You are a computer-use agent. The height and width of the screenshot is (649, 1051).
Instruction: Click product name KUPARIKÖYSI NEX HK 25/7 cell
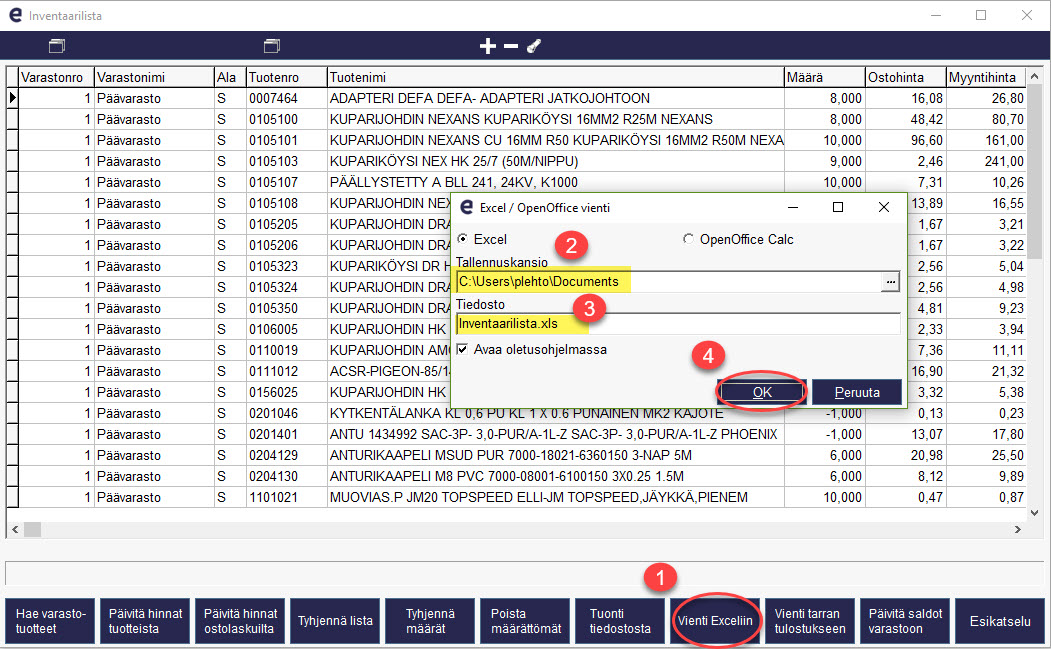click(556, 161)
